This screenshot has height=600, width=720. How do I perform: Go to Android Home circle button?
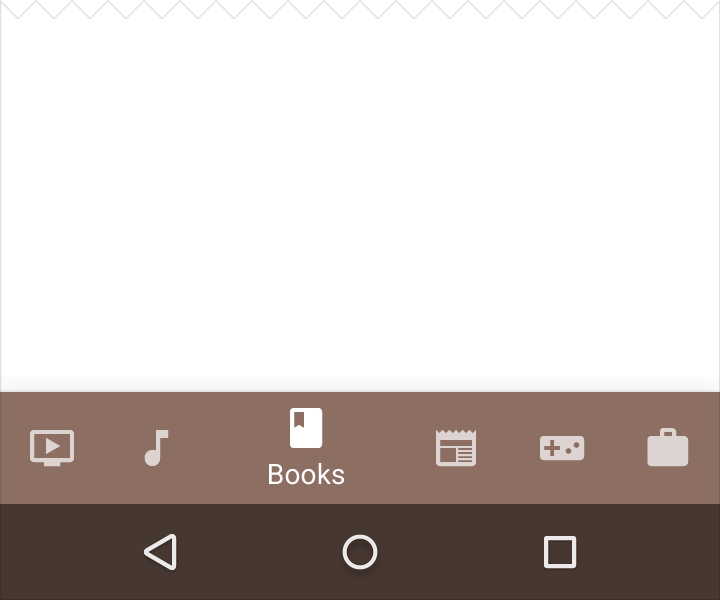360,552
